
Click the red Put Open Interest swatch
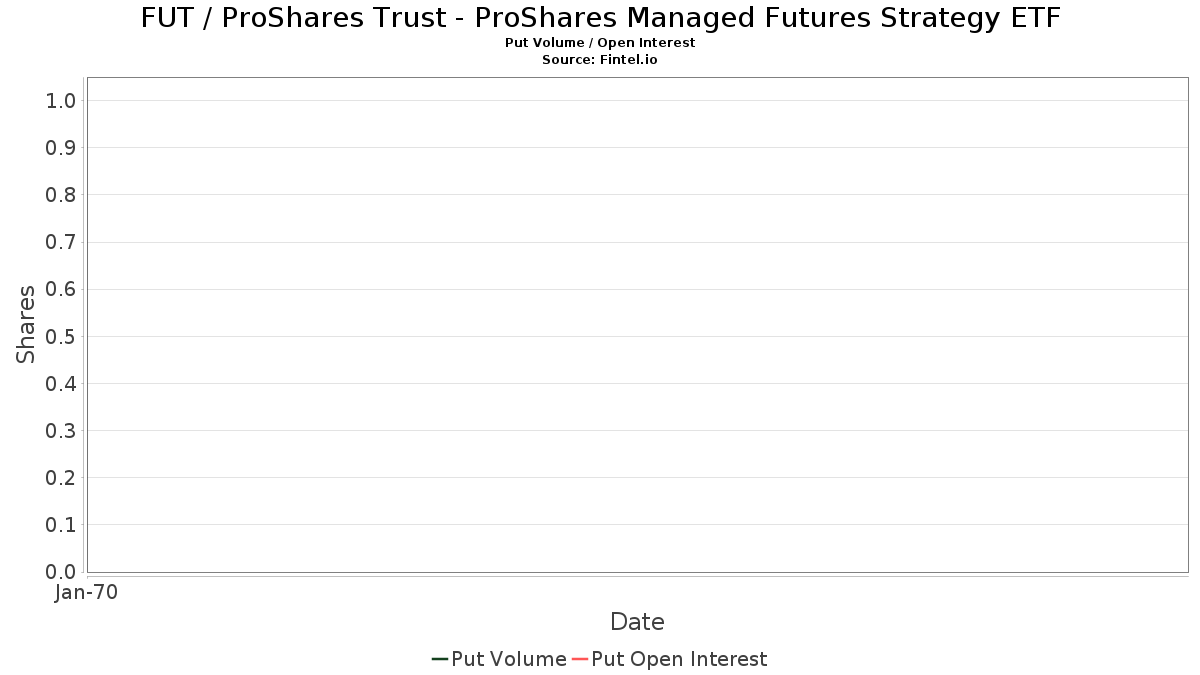(579, 659)
